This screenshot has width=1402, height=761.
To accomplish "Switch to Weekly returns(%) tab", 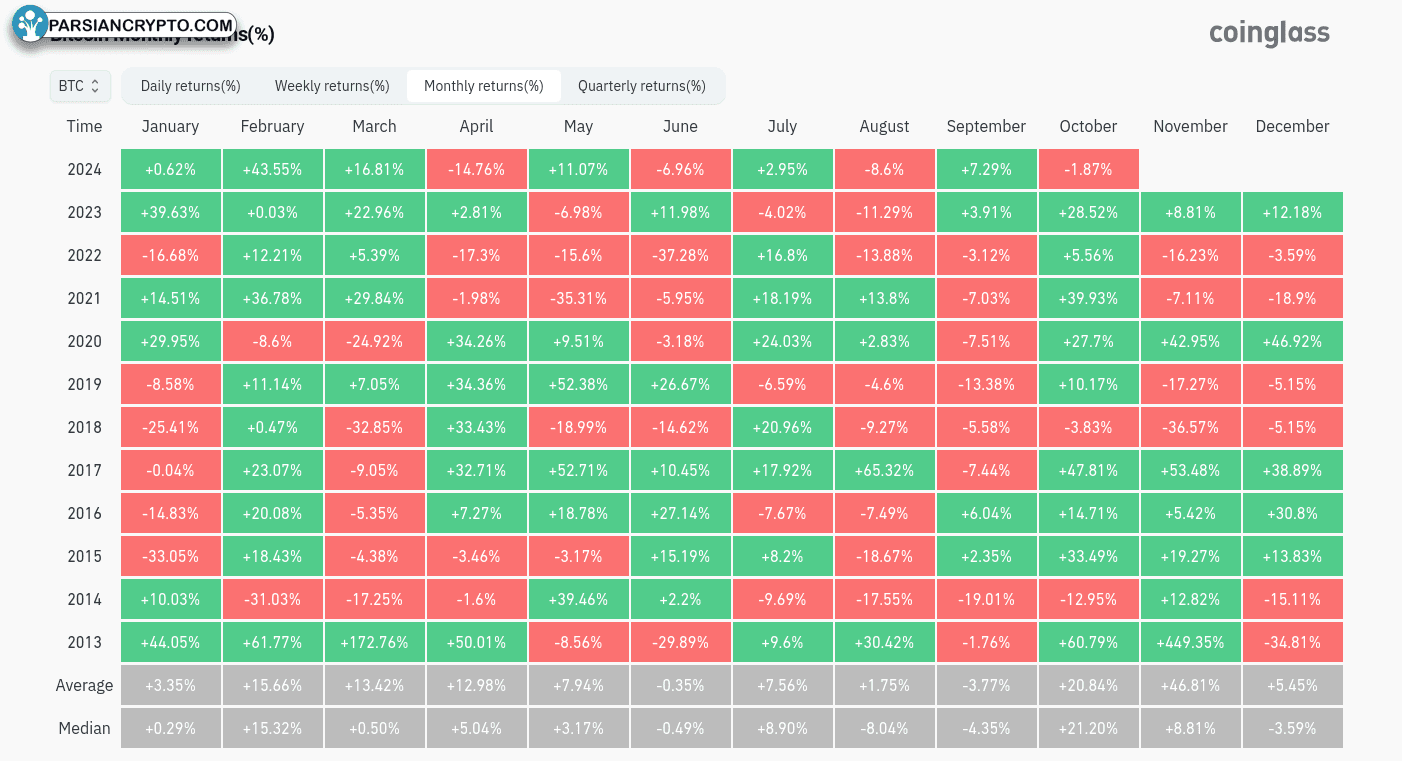I will click(332, 86).
